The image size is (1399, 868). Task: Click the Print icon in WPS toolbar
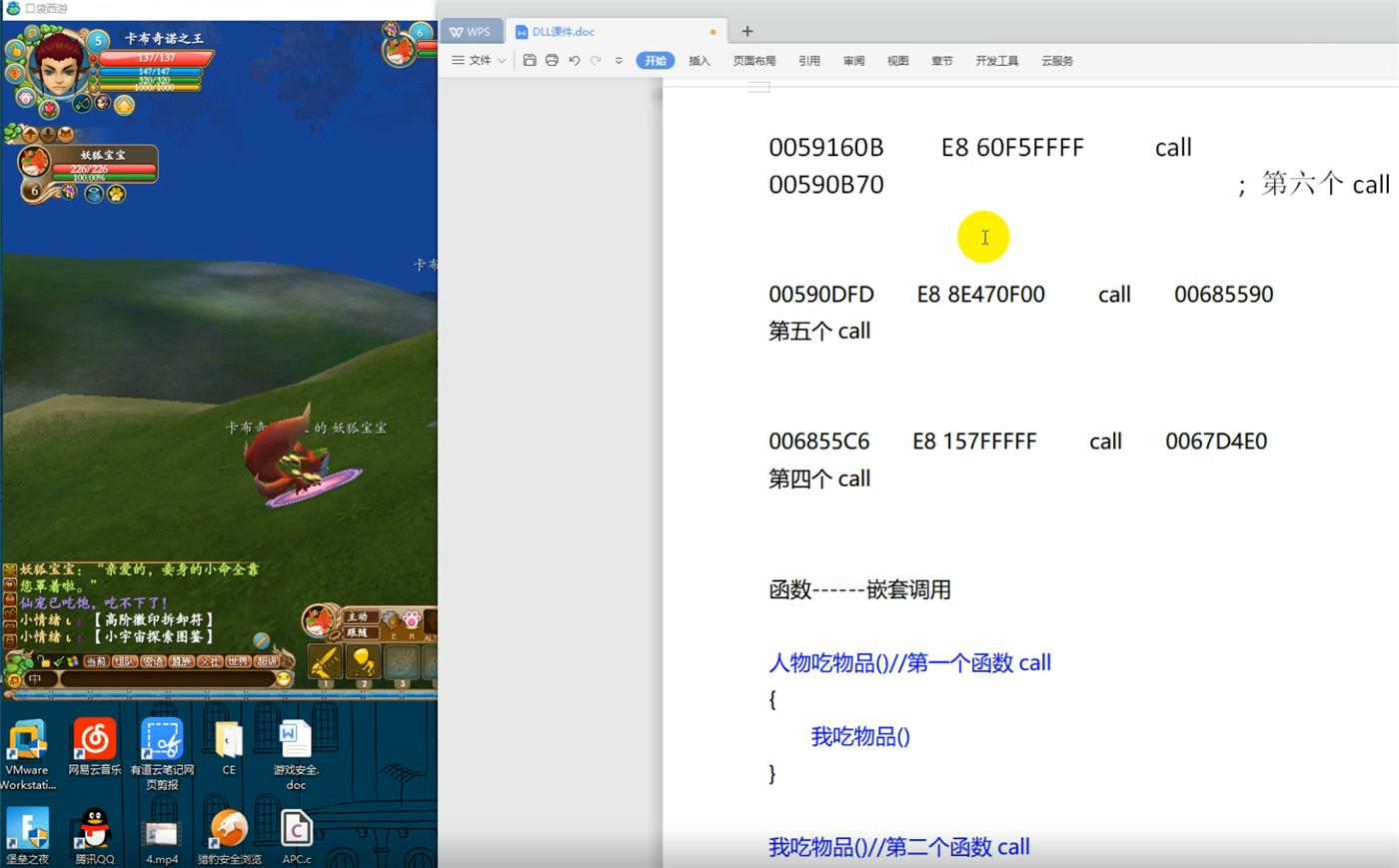click(552, 61)
